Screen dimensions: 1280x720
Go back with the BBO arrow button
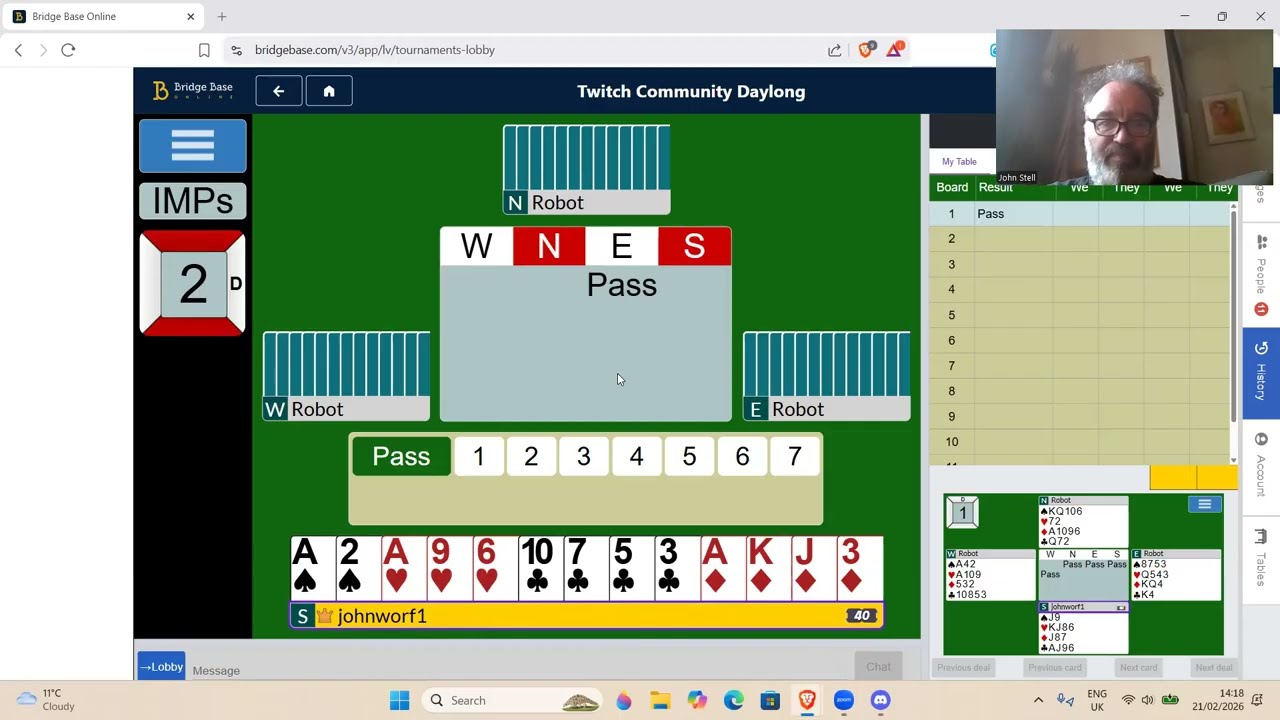click(x=279, y=91)
